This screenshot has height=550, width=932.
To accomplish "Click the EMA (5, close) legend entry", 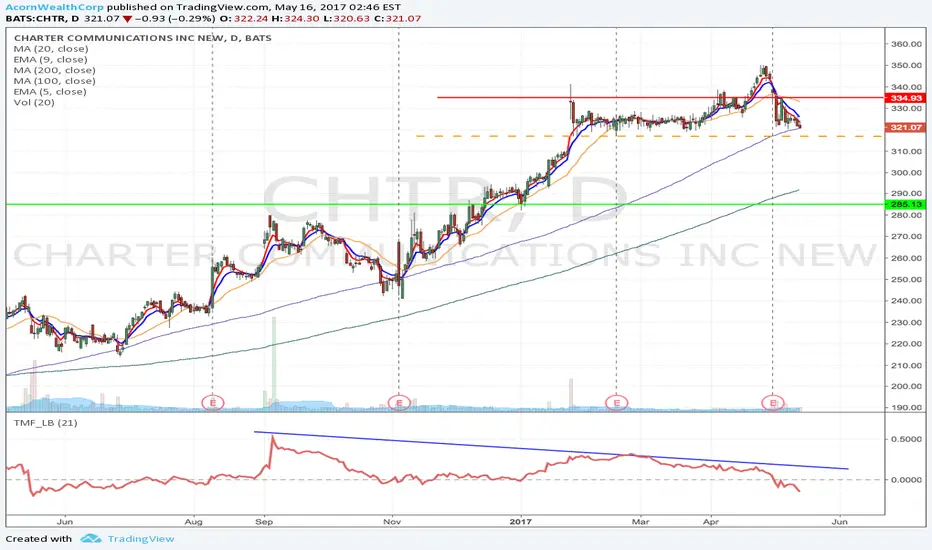I will click(50, 92).
